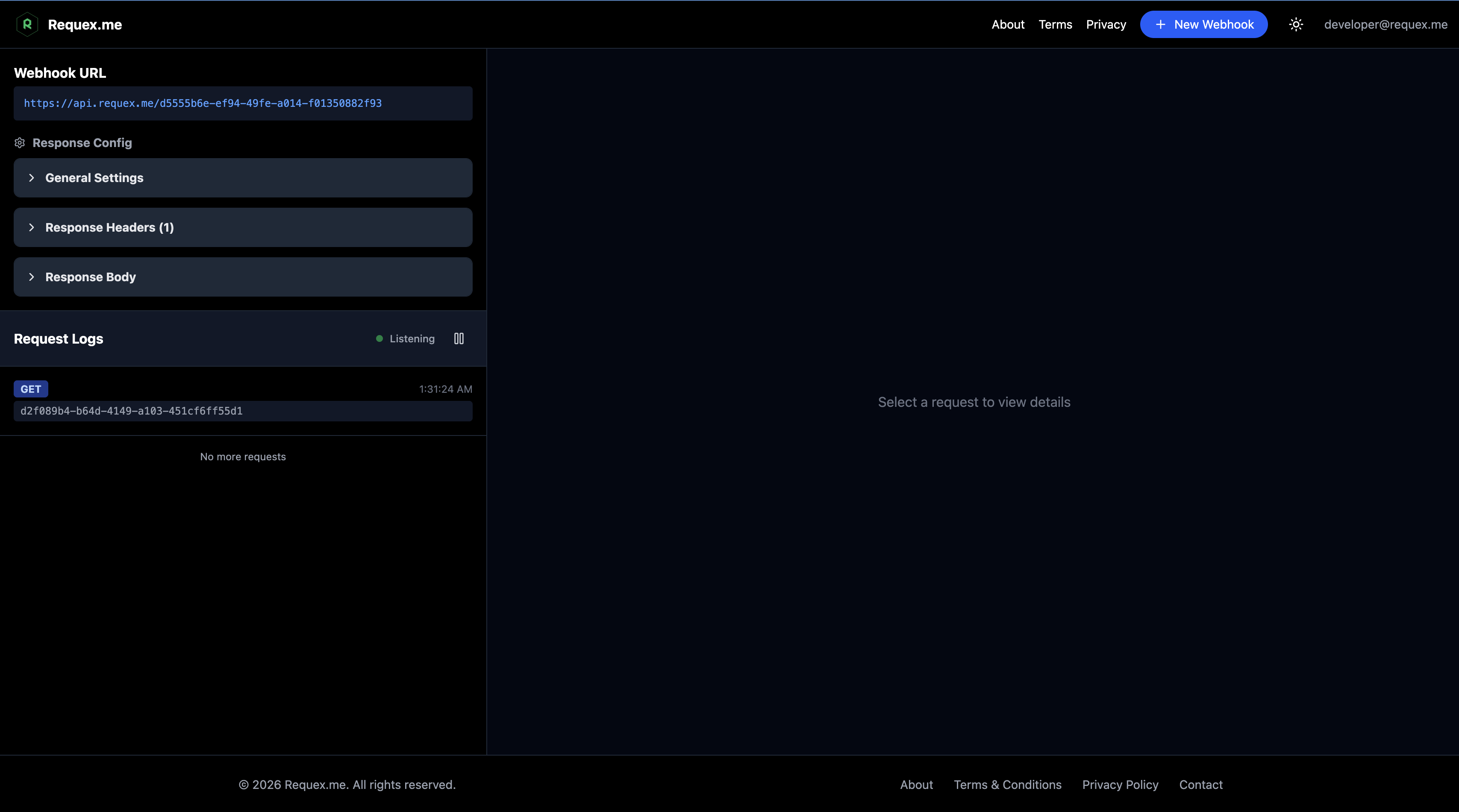Click the webhook URL field to copy it
The height and width of the screenshot is (812, 1459).
(x=242, y=103)
